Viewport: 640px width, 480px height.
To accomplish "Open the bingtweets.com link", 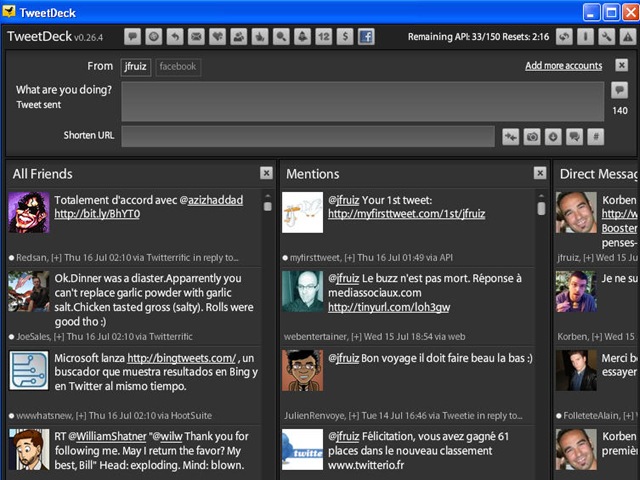I will tap(182, 358).
